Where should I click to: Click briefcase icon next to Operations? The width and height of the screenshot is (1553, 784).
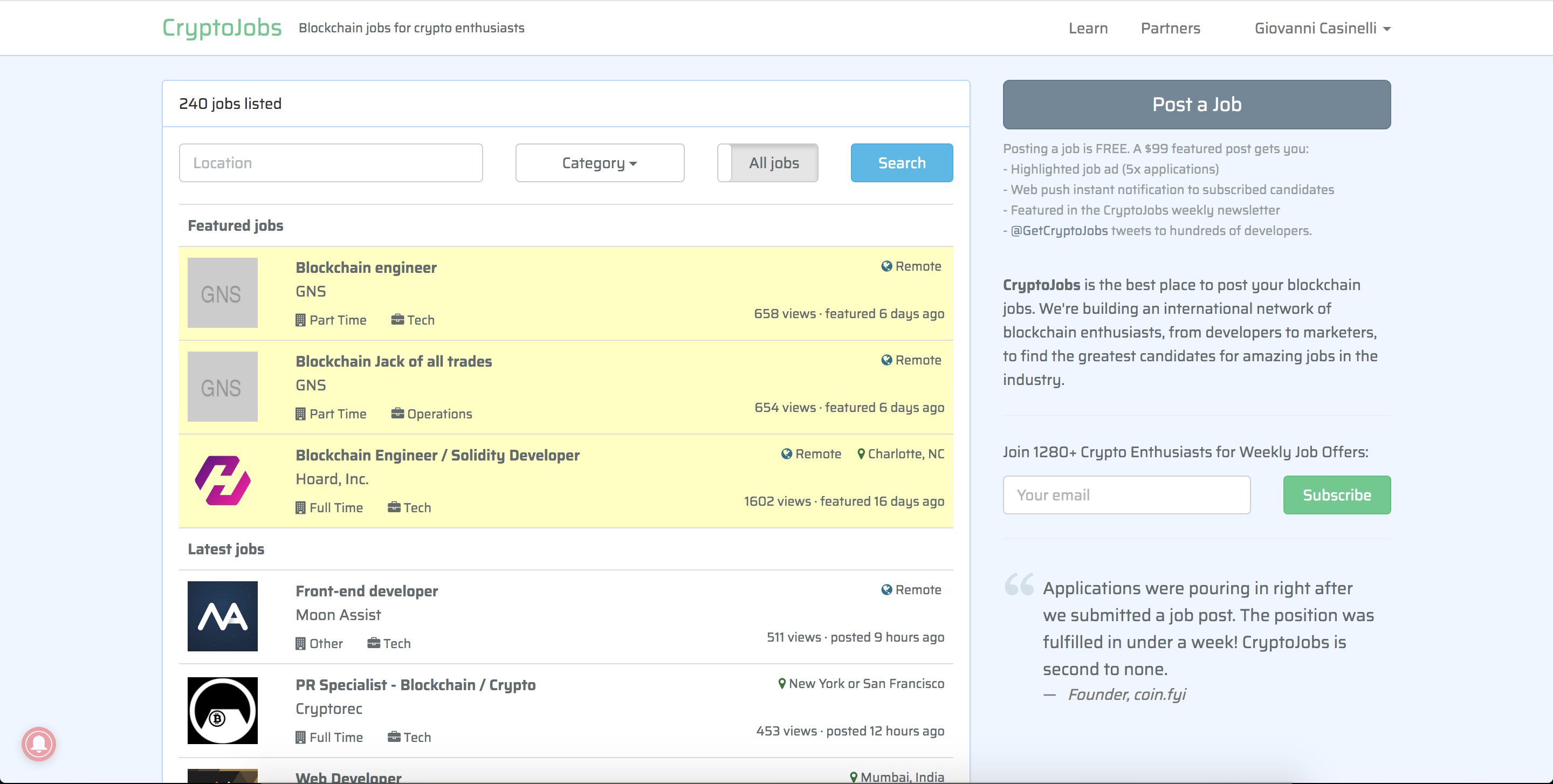click(397, 414)
